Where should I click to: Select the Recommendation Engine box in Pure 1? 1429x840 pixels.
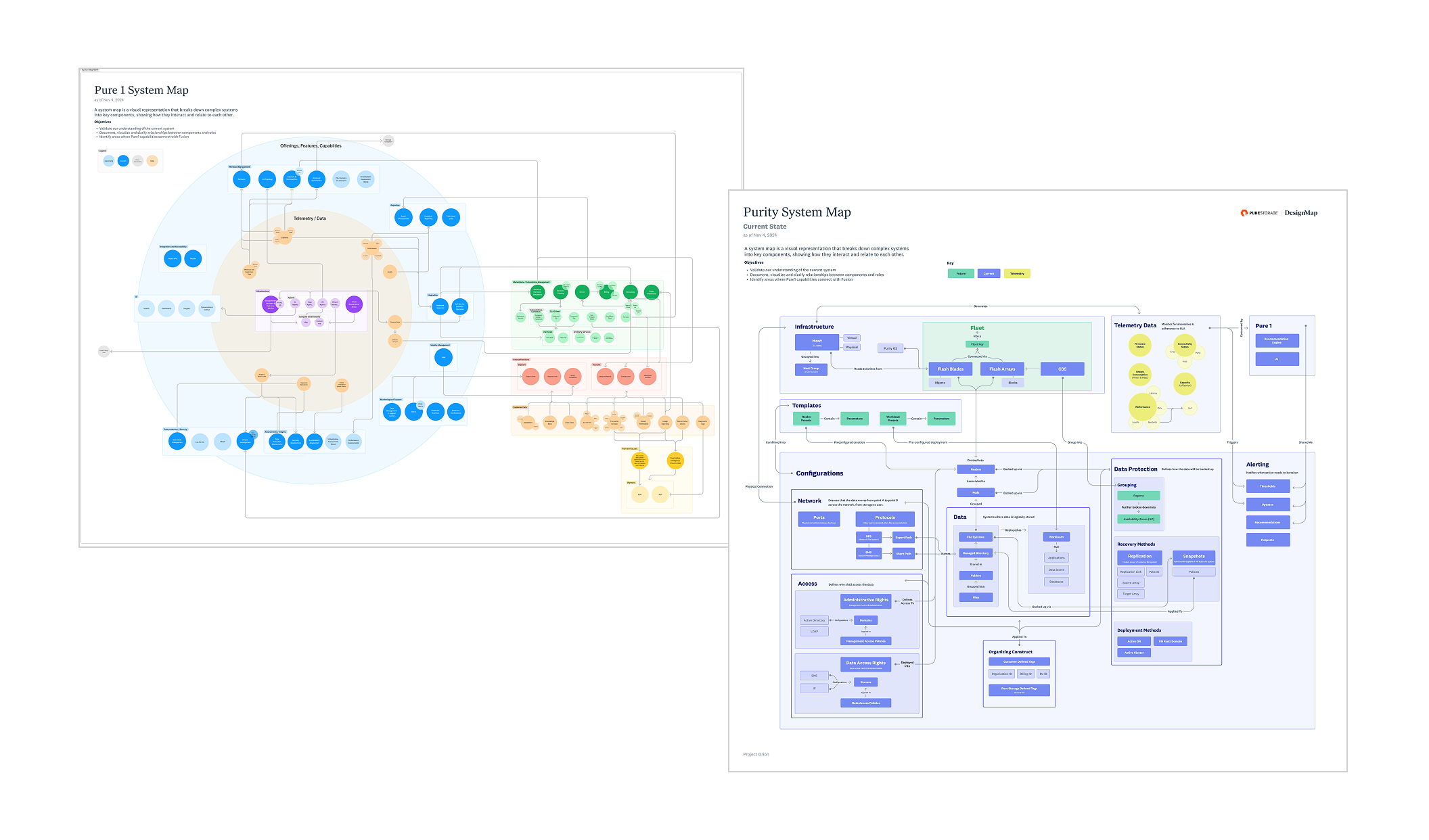click(x=1276, y=341)
